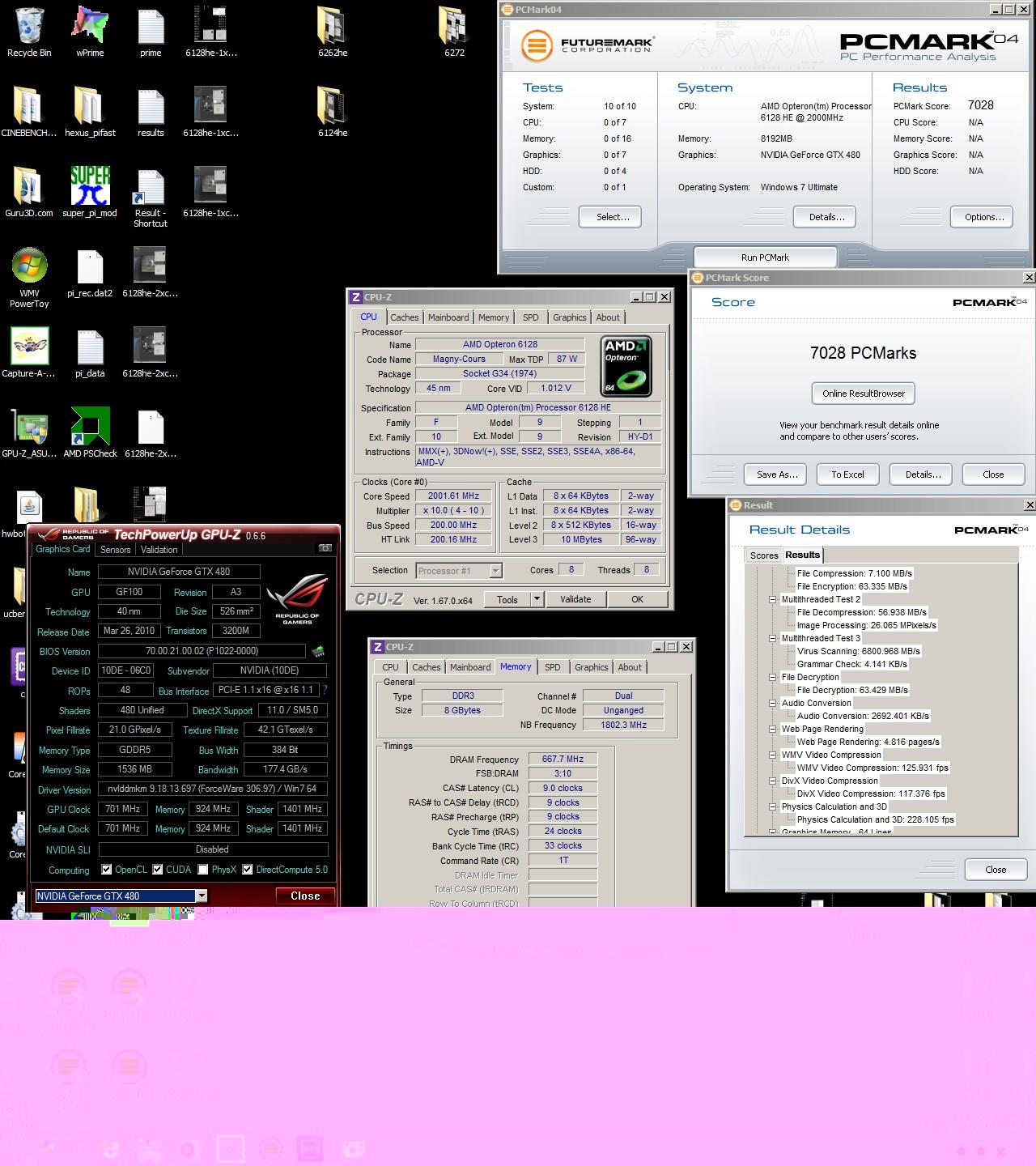Open the Caches tab in top CPU-Z window
This screenshot has width=1036, height=1166.
pyautogui.click(x=405, y=317)
